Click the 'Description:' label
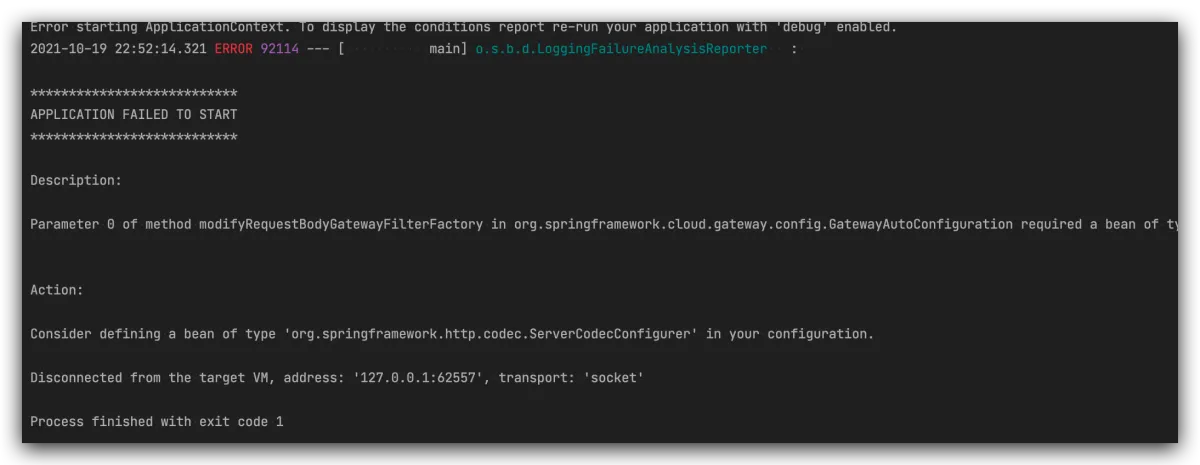1200x465 pixels. [x=76, y=181]
